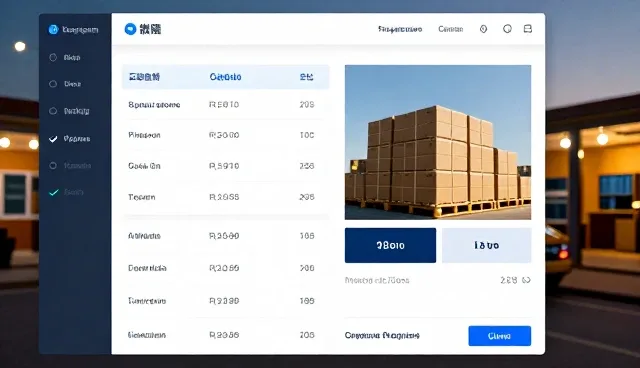Open the stacked cardboard boxes pallet image
This screenshot has height=368, width=640.
pyautogui.click(x=438, y=142)
